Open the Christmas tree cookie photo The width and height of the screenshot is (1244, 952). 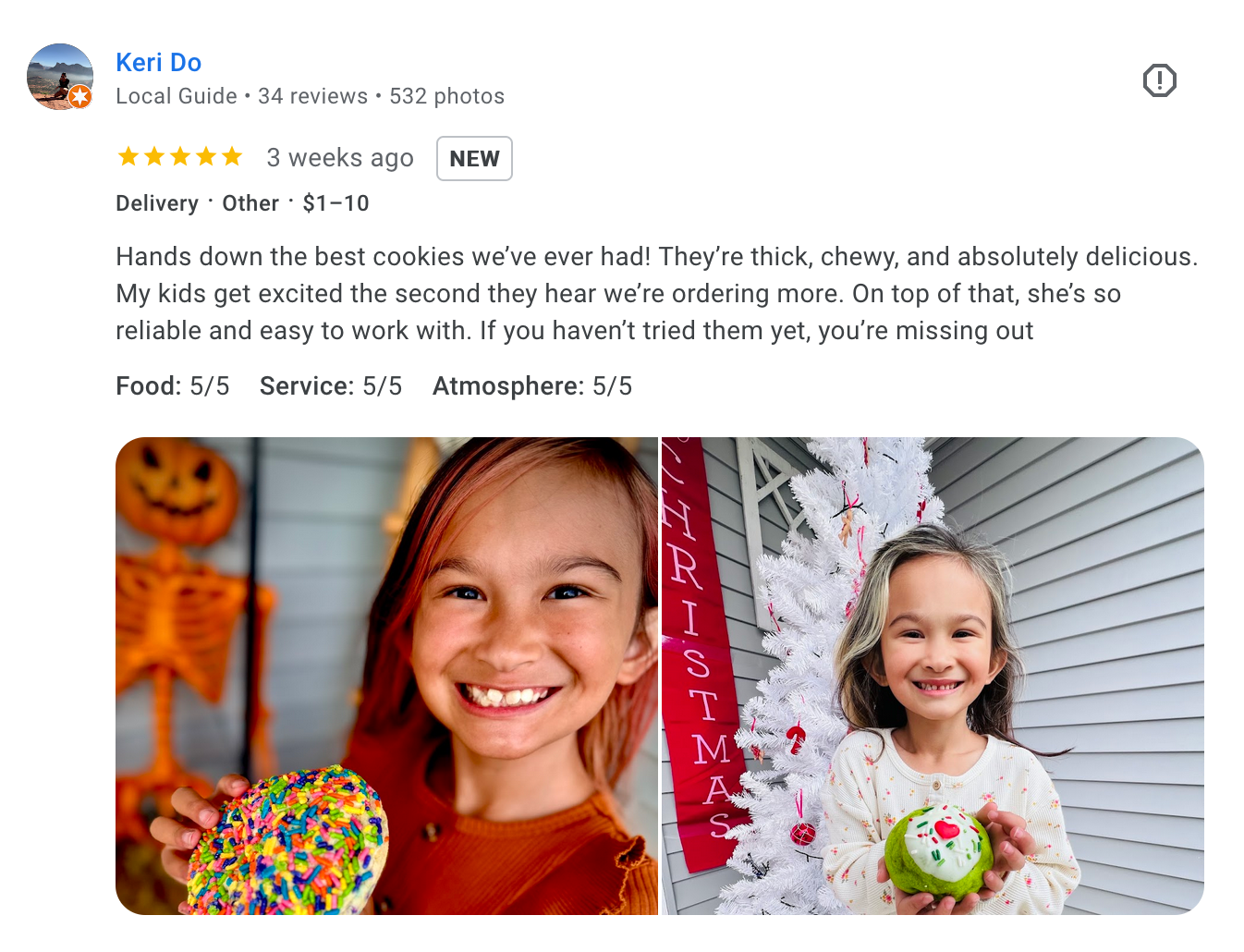933,676
